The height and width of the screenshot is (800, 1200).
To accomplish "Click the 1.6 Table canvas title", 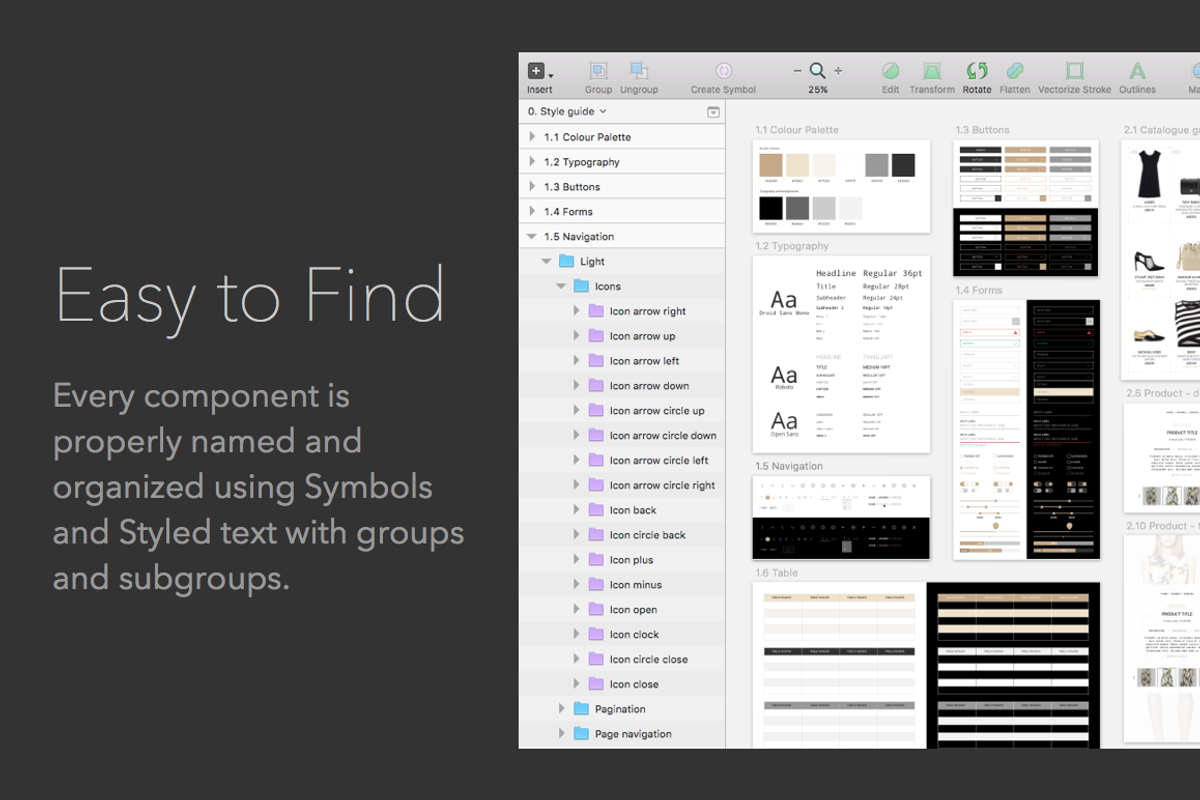I will (776, 574).
